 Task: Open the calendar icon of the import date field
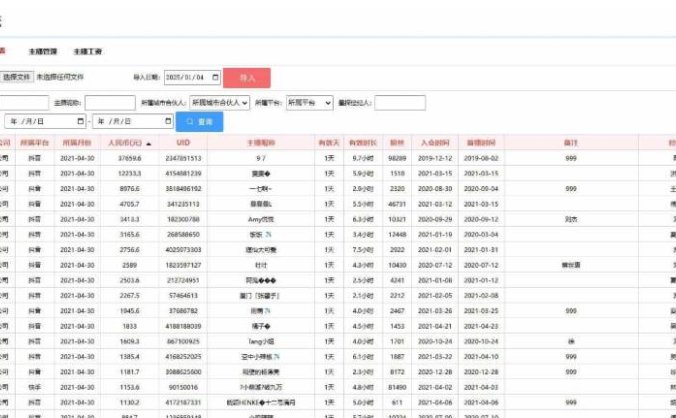pyautogui.click(x=216, y=77)
